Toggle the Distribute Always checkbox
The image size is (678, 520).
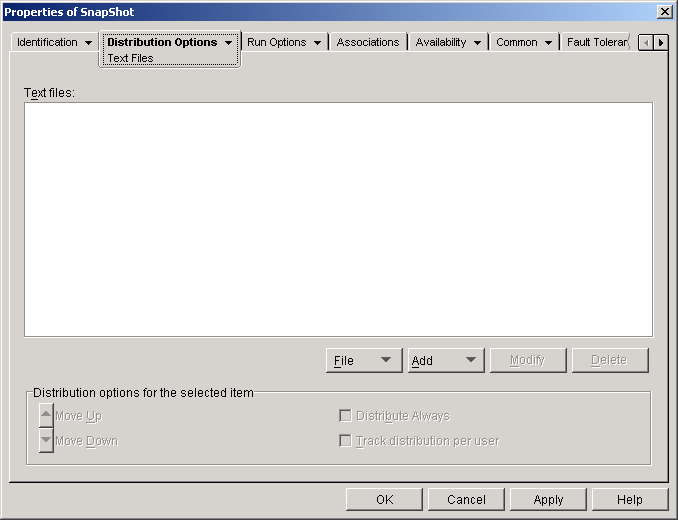[345, 416]
